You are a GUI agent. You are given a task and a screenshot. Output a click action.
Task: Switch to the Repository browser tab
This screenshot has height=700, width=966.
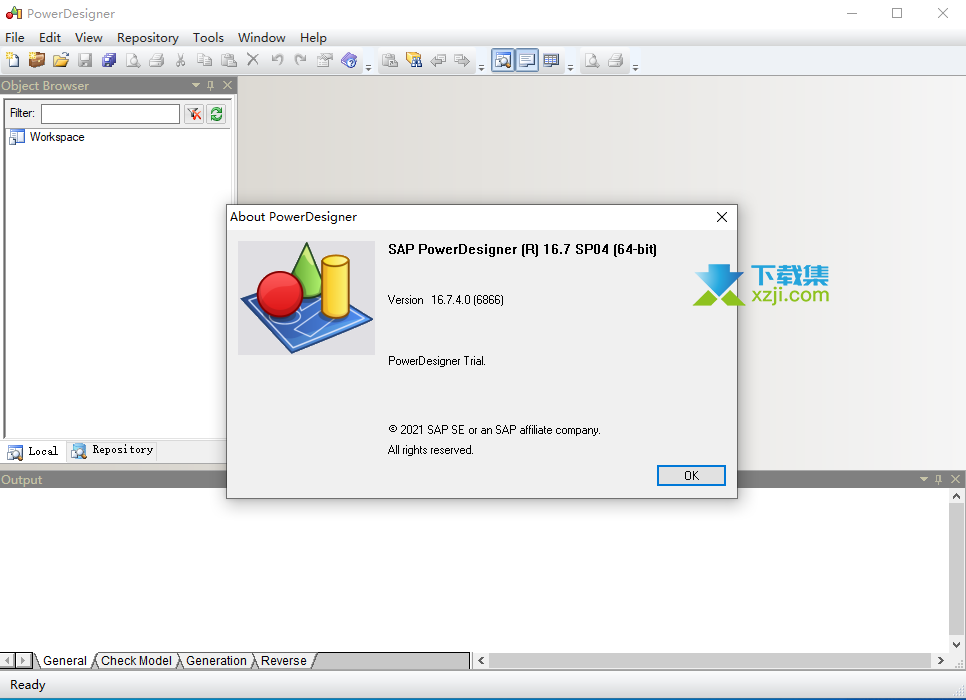112,450
